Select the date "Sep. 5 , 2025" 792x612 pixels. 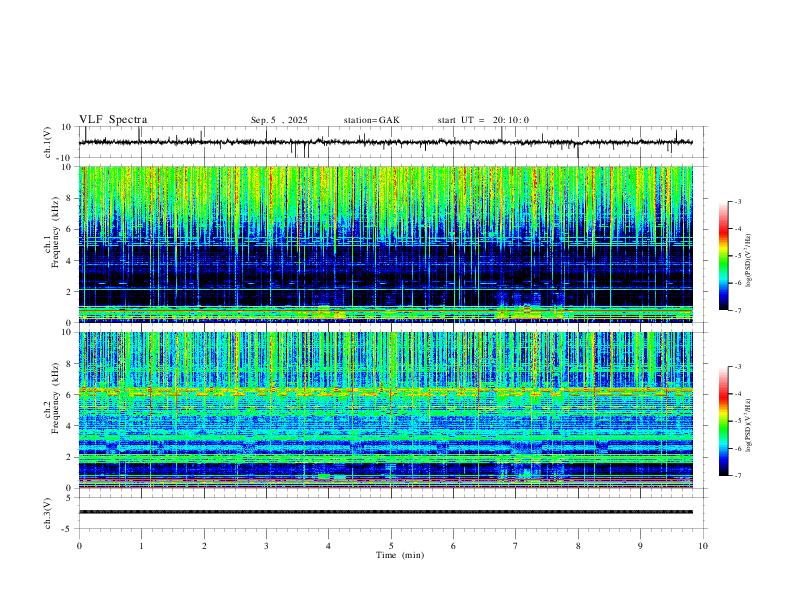coord(279,120)
